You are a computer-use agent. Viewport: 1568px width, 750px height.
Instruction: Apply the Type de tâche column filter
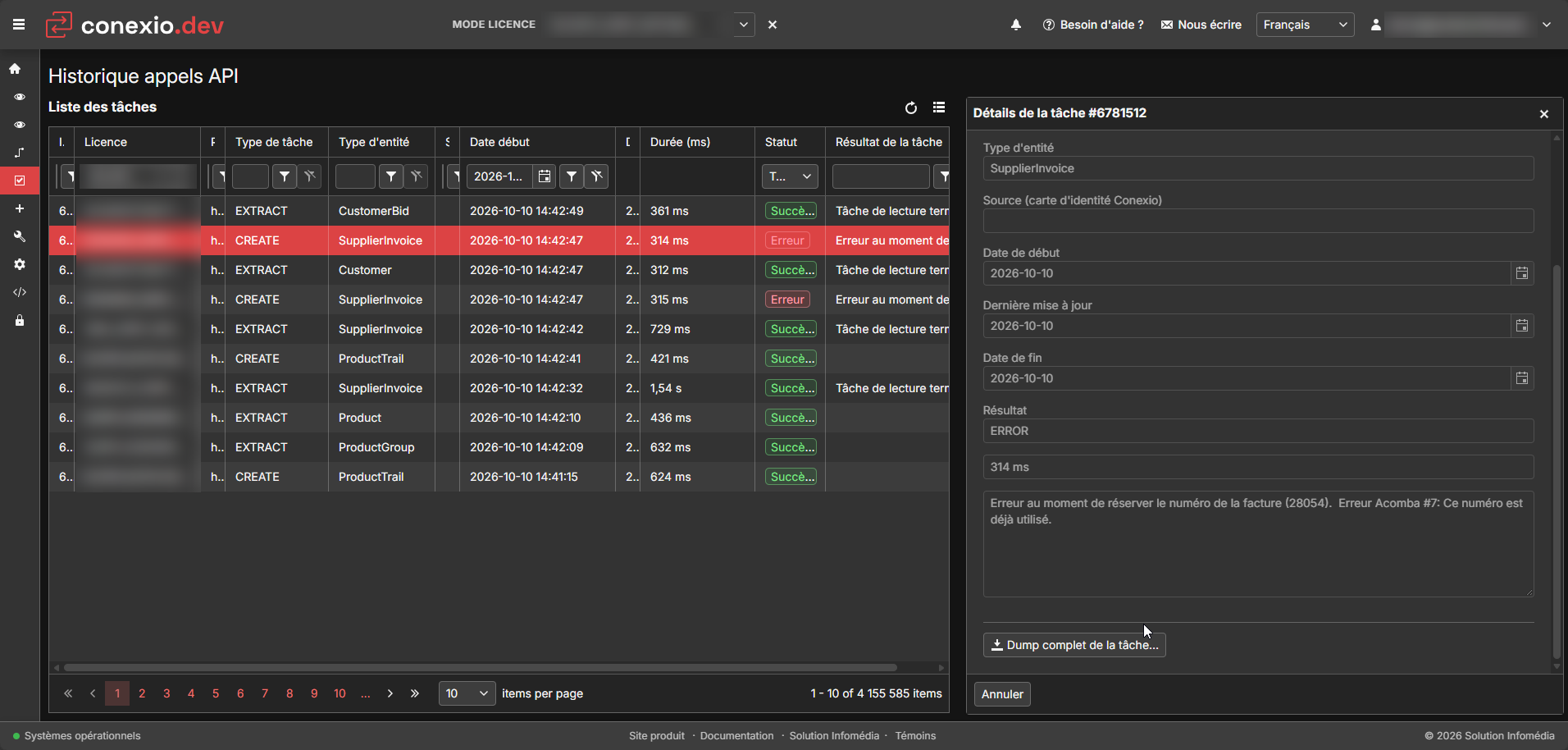tap(285, 176)
